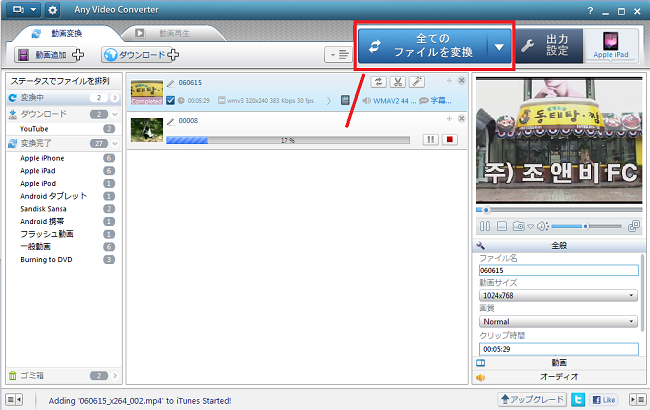Seek on the preview playback bar
This screenshot has width=650, height=410.
click(x=559, y=210)
